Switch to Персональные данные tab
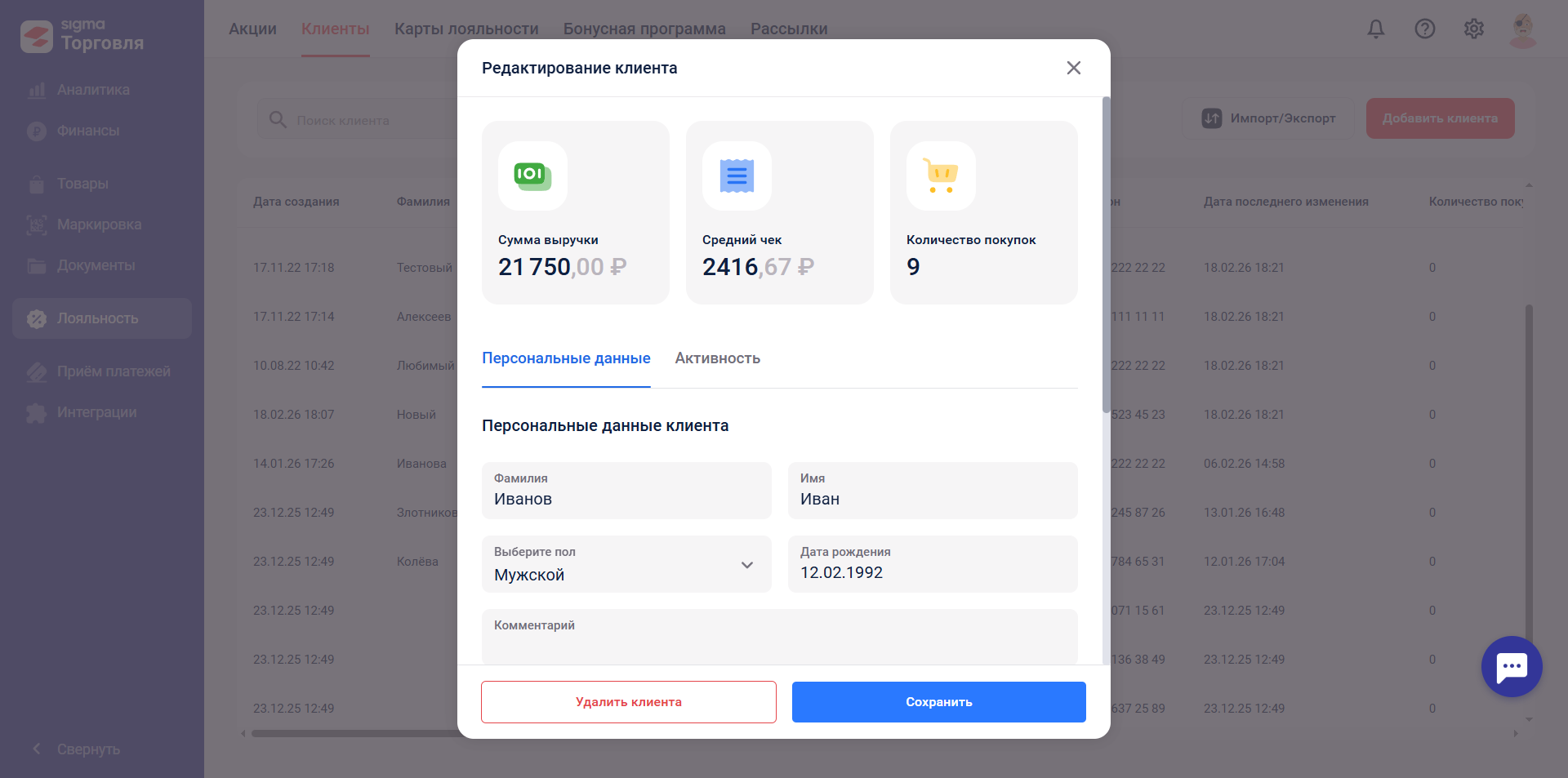Image resolution: width=1568 pixels, height=778 pixels. 566,358
